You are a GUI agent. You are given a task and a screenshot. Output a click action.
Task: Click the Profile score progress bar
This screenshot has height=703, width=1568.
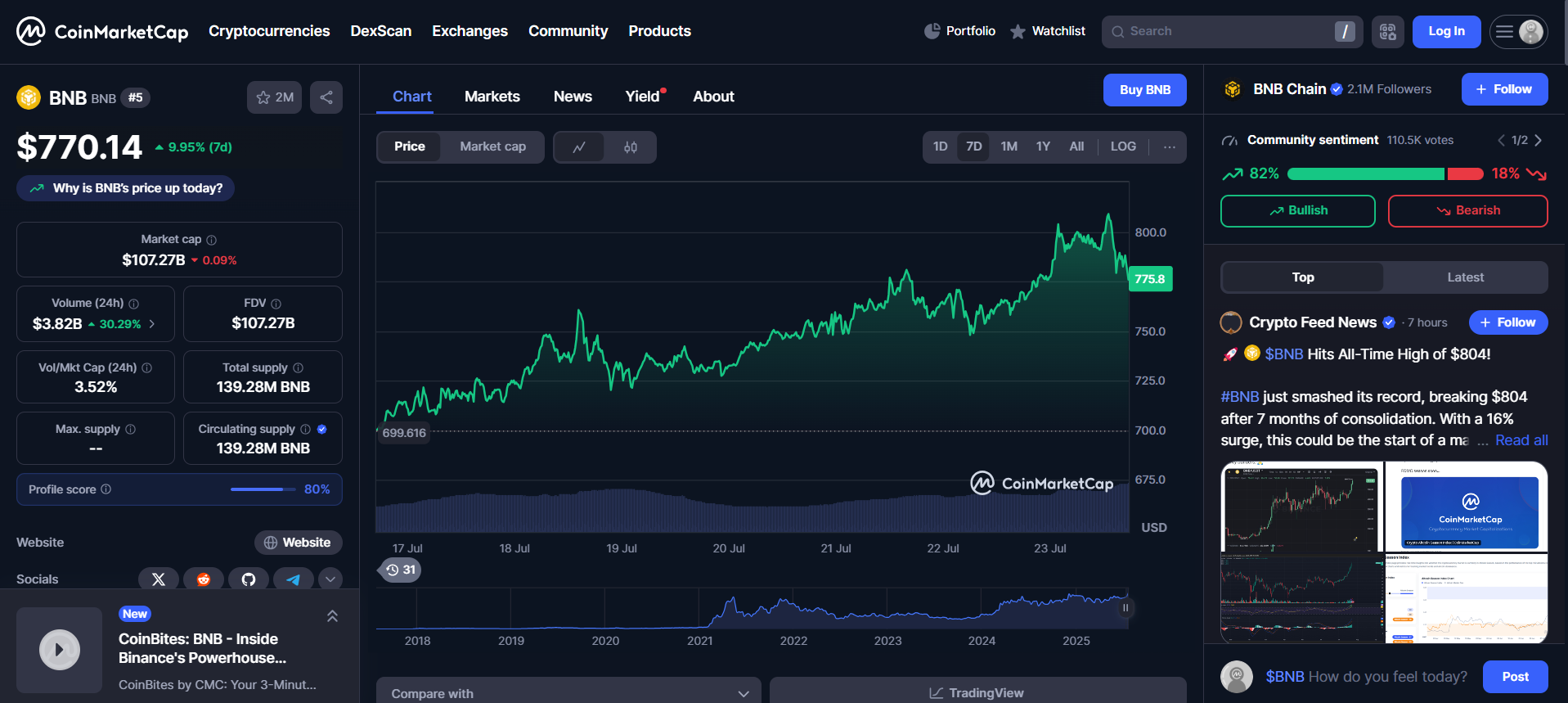(x=263, y=489)
